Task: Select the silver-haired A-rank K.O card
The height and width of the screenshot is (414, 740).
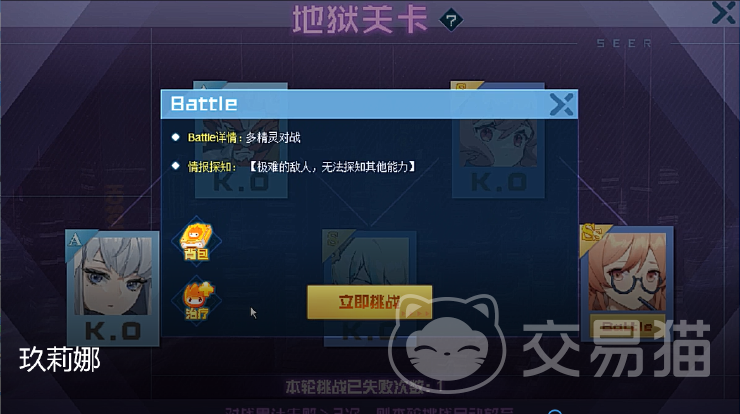Action: (113, 288)
